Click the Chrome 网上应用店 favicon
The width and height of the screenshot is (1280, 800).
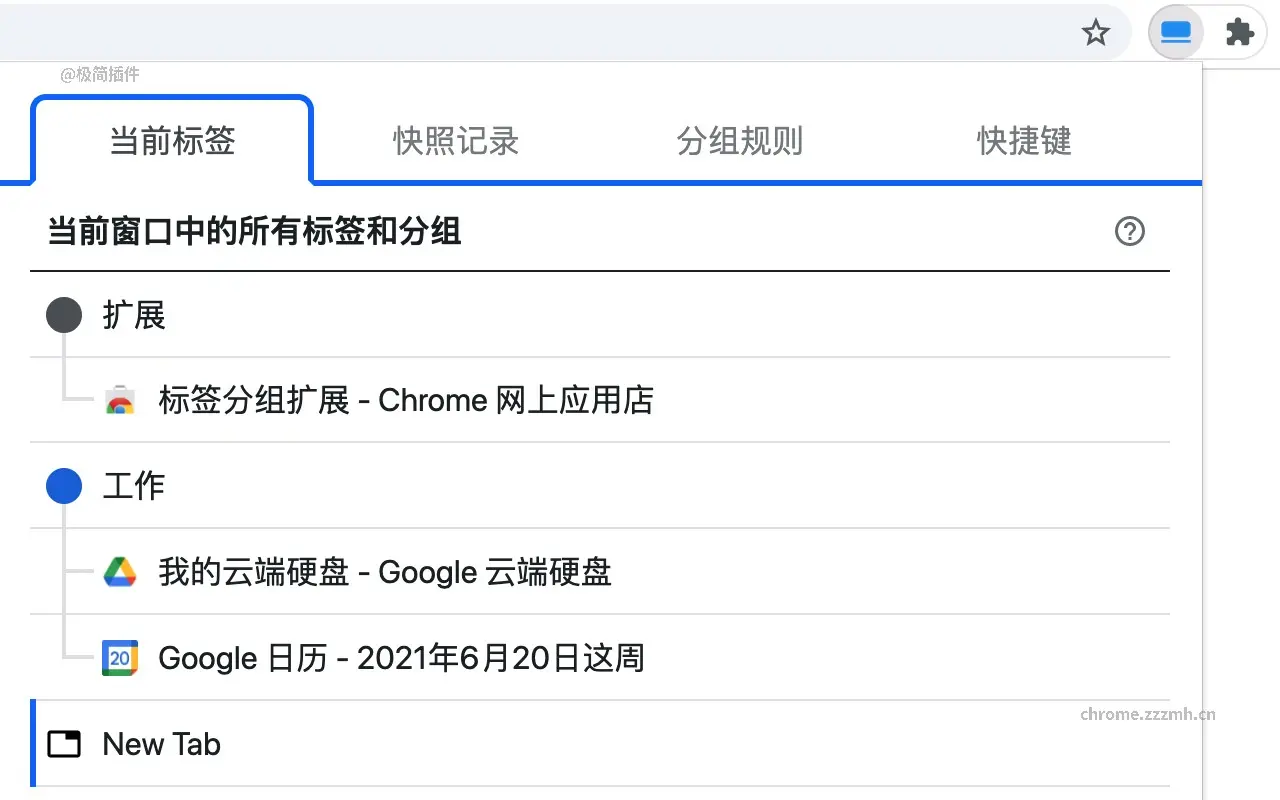point(119,399)
